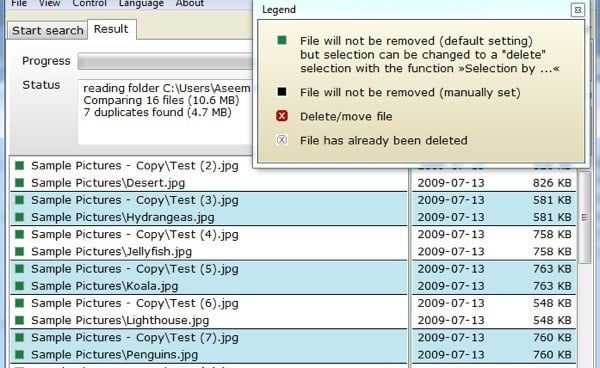Click status line 'Comparing 16 files (10.6 MB)'
Viewport: 600px width, 368px height.
coord(161,100)
